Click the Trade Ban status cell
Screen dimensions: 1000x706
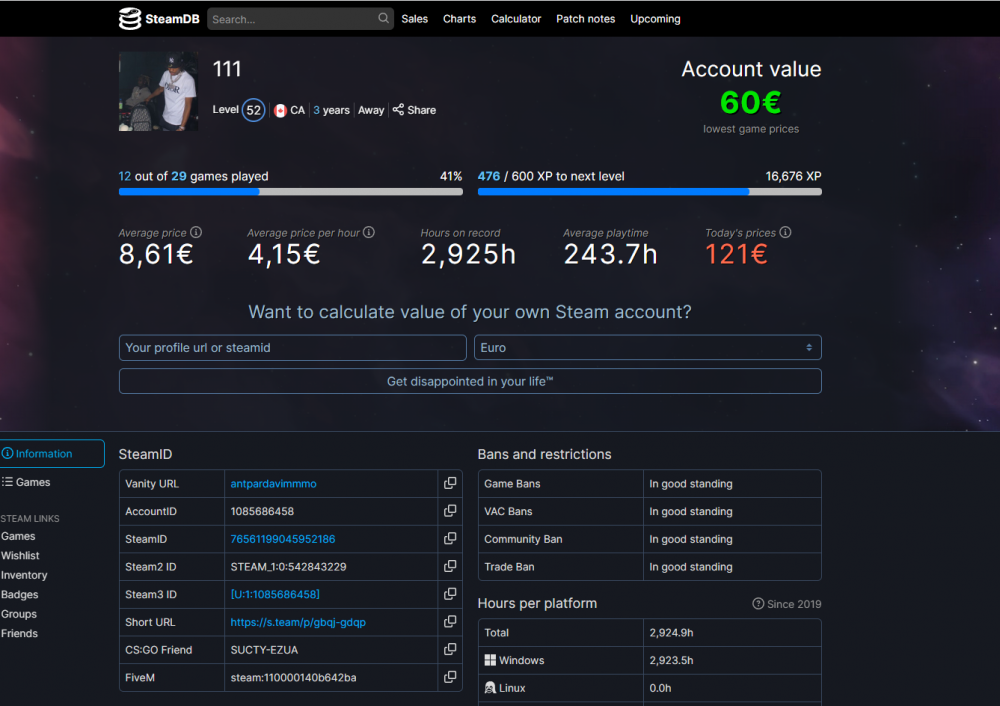click(732, 567)
